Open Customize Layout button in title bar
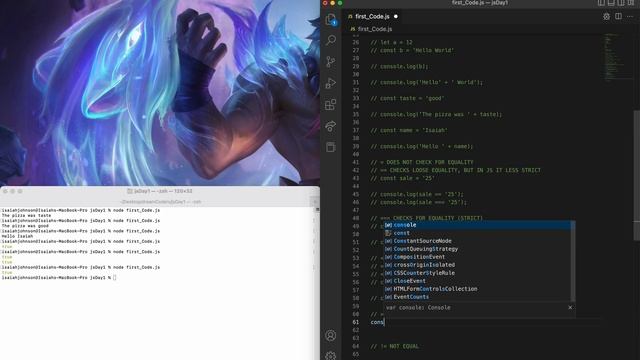Image resolution: width=640 pixels, height=360 pixels. [631, 2]
